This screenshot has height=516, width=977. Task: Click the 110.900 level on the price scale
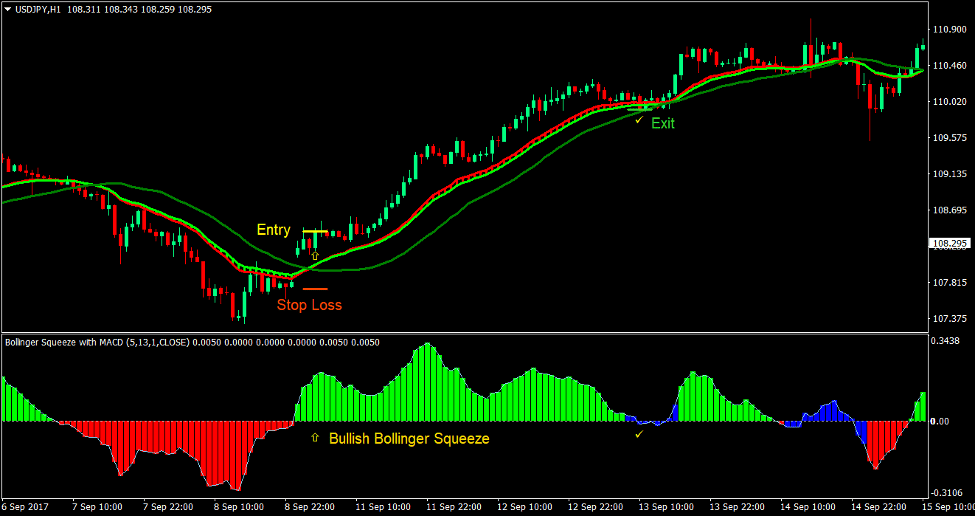click(950, 30)
